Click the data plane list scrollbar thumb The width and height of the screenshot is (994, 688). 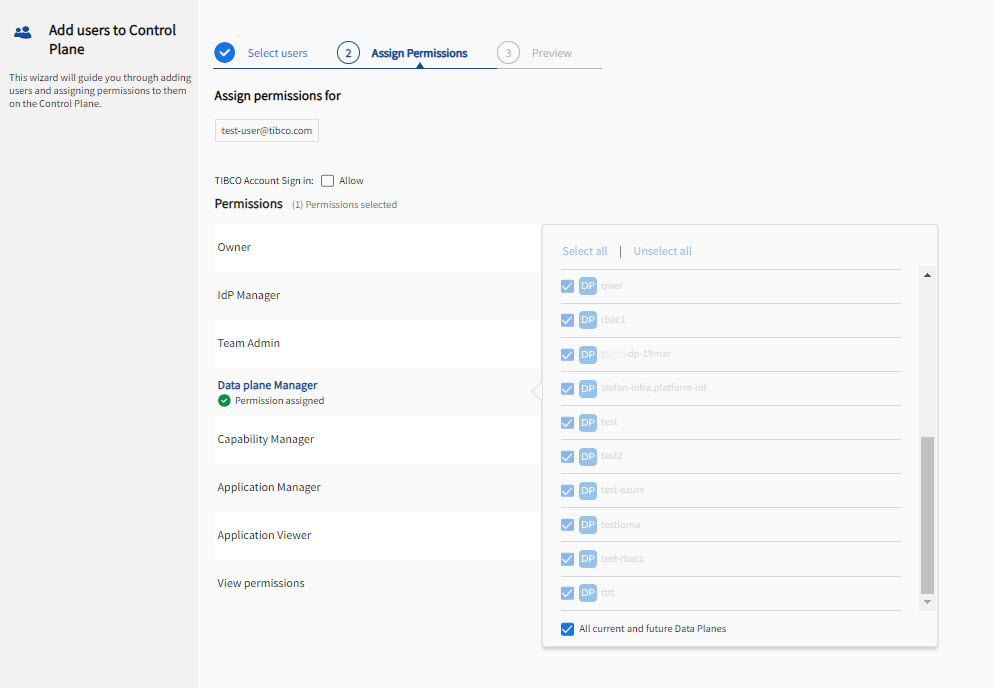927,515
